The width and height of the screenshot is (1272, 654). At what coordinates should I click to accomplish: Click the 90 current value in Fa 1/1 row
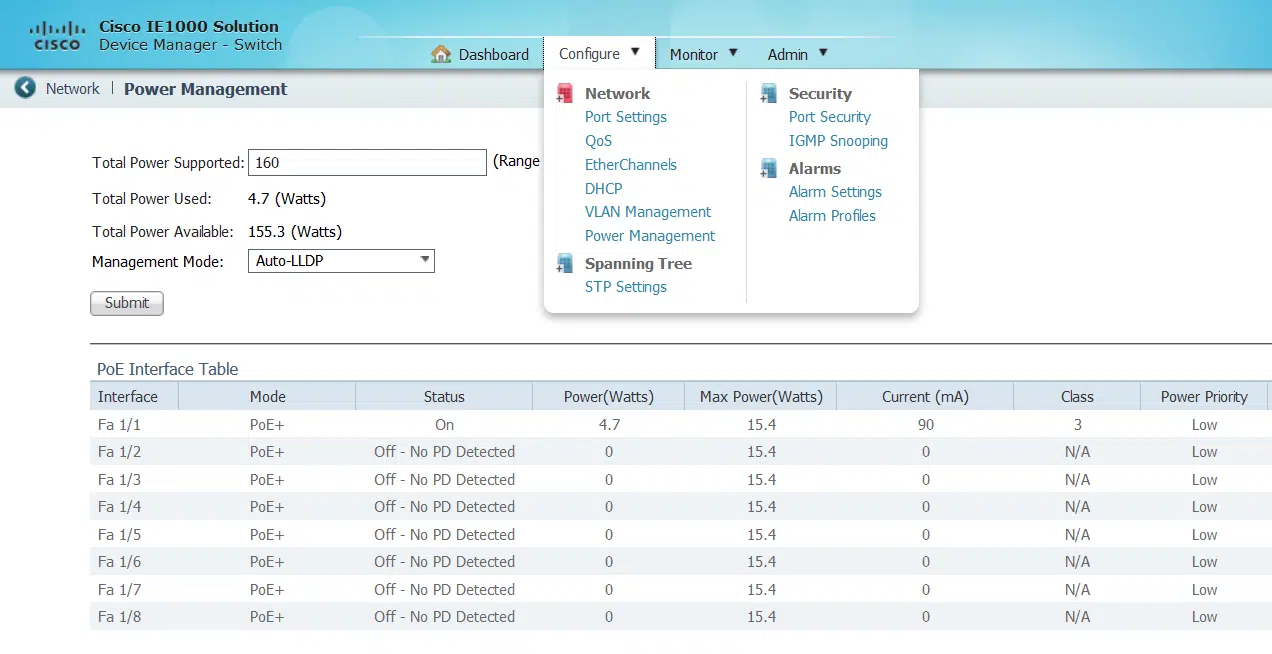coord(926,425)
